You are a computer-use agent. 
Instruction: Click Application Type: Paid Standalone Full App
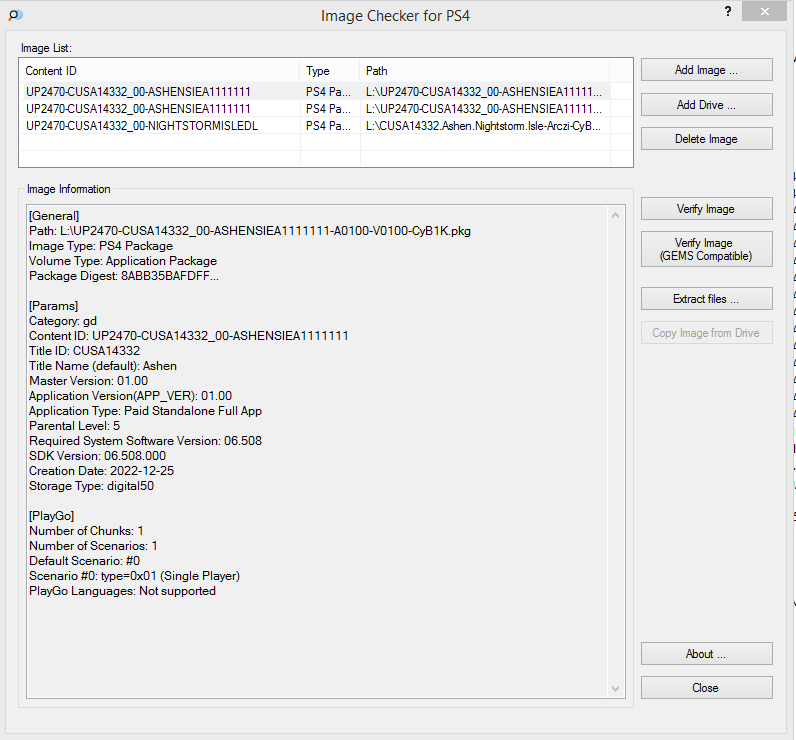pos(146,411)
